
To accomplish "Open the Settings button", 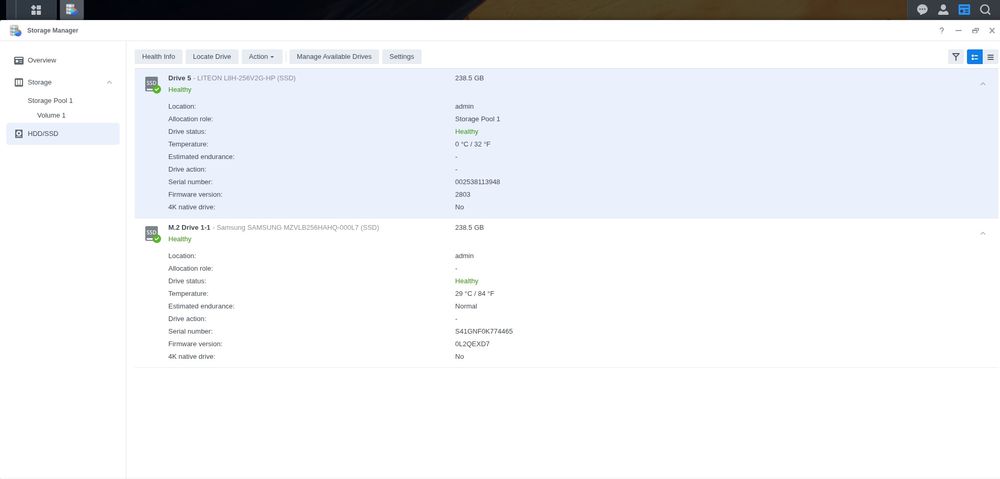I will 402,57.
